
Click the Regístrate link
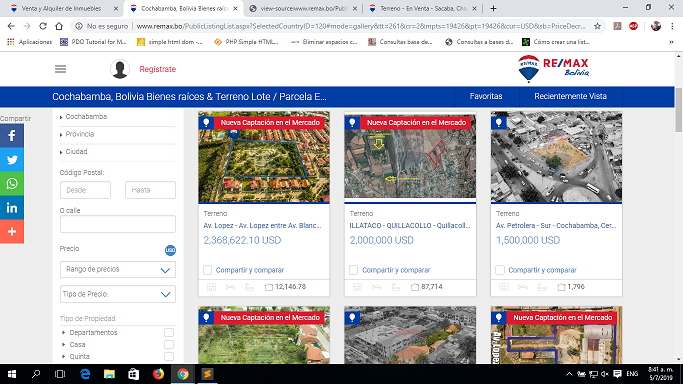click(x=158, y=69)
